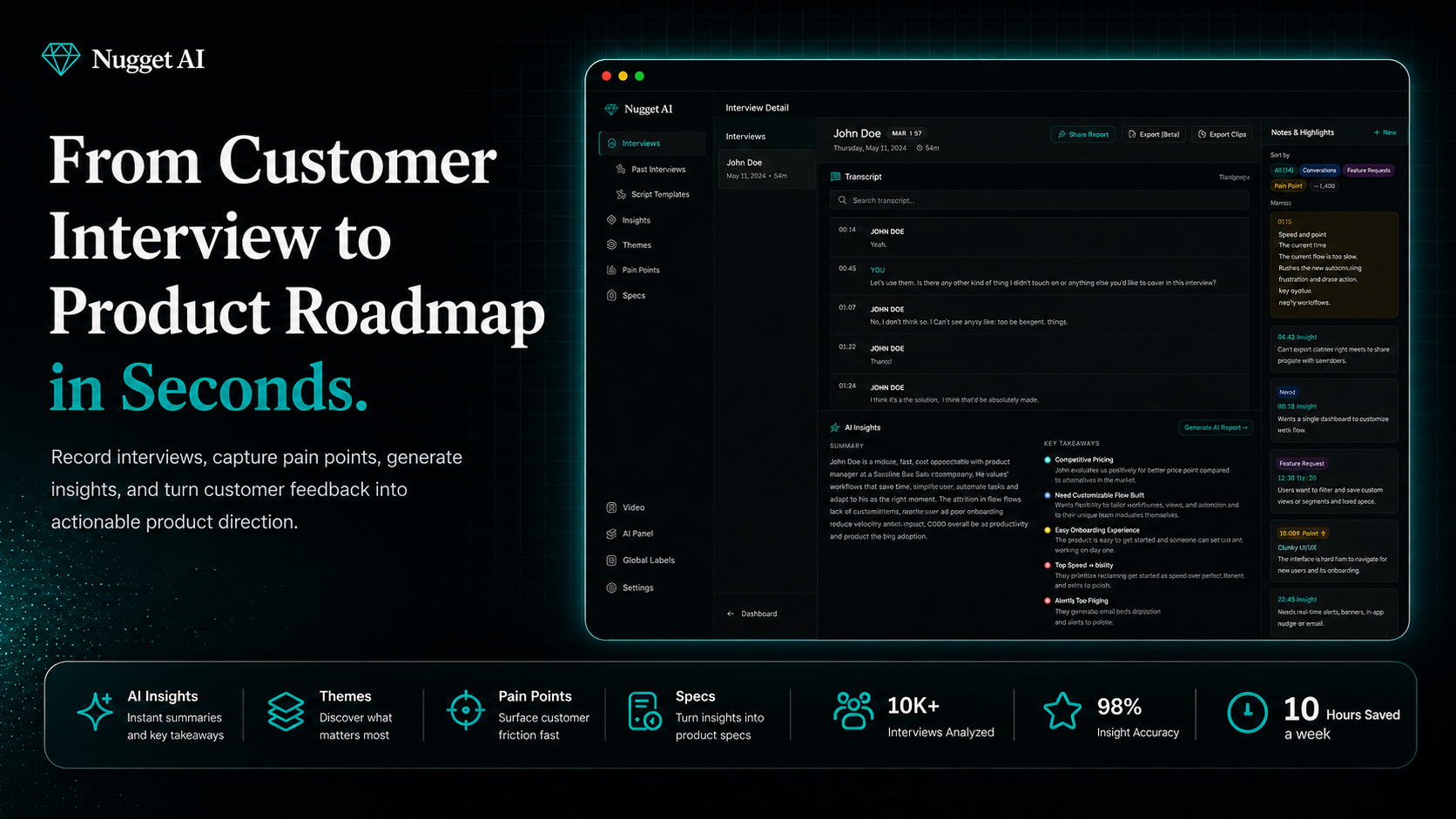The height and width of the screenshot is (819, 1456).
Task: Click the Settings gear icon
Action: (x=611, y=587)
